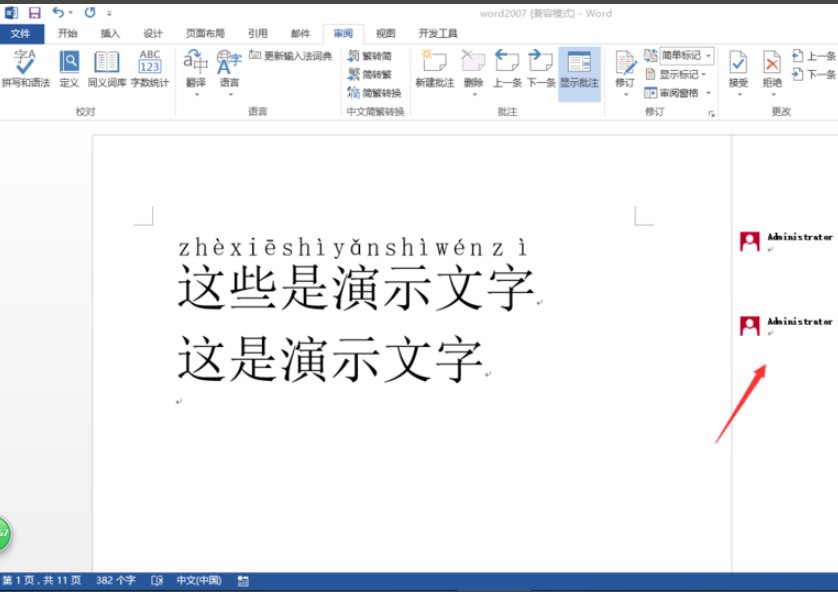Look up a word with 定义 (Define)

click(68, 70)
